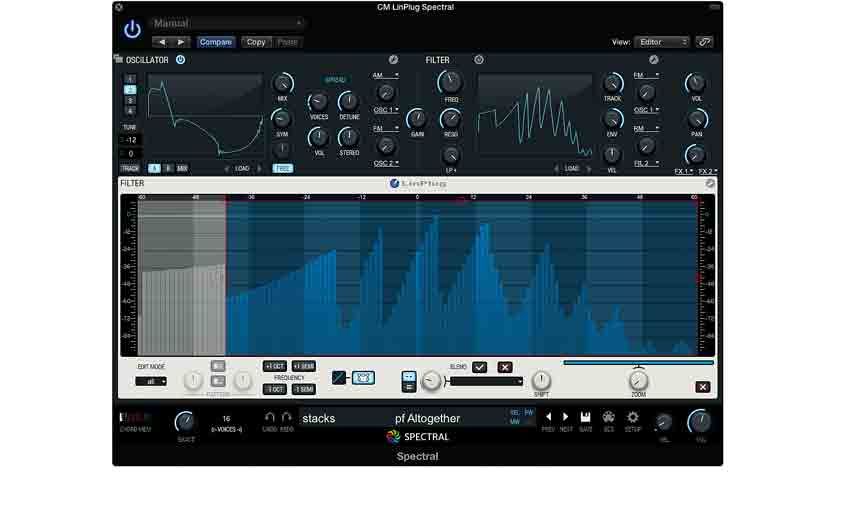Click the NEXT preset arrow

(565, 417)
